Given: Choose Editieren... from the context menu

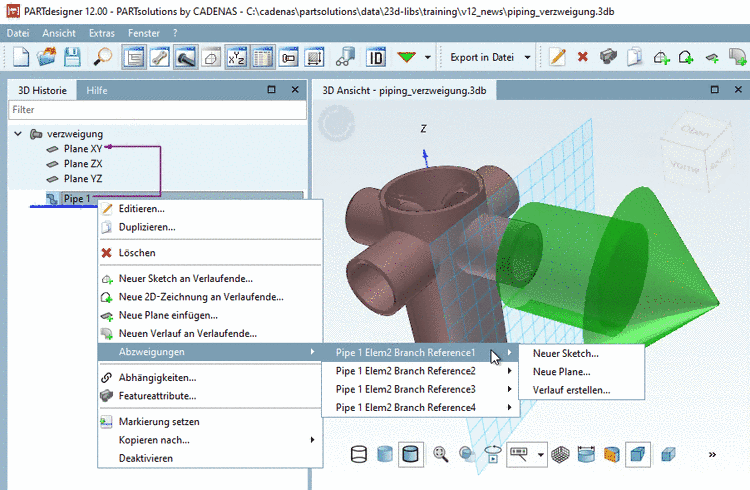Looking at the screenshot, I should [x=210, y=209].
